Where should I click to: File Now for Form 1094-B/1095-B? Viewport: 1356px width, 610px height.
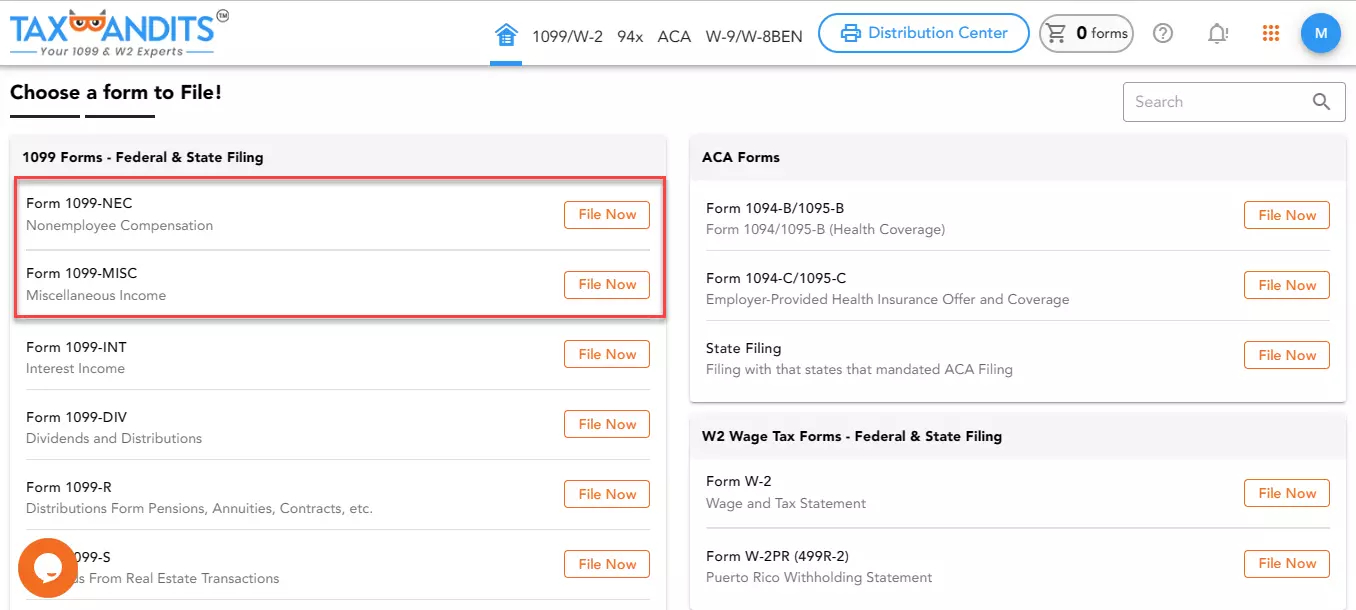click(x=1287, y=215)
